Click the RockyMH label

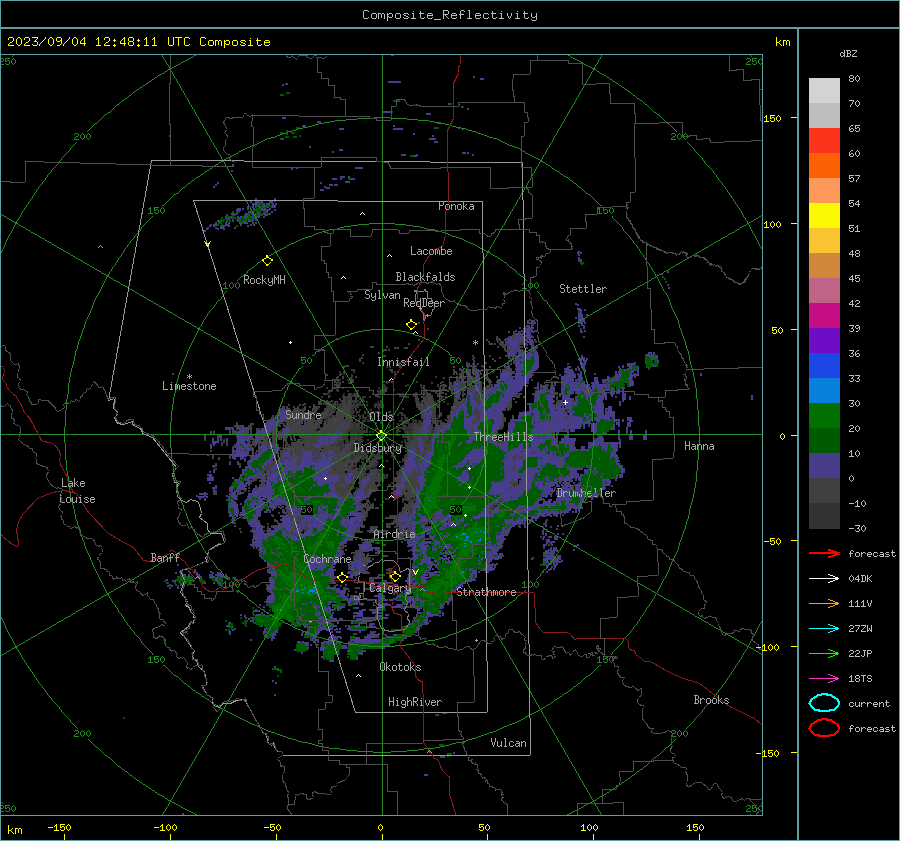(x=264, y=280)
